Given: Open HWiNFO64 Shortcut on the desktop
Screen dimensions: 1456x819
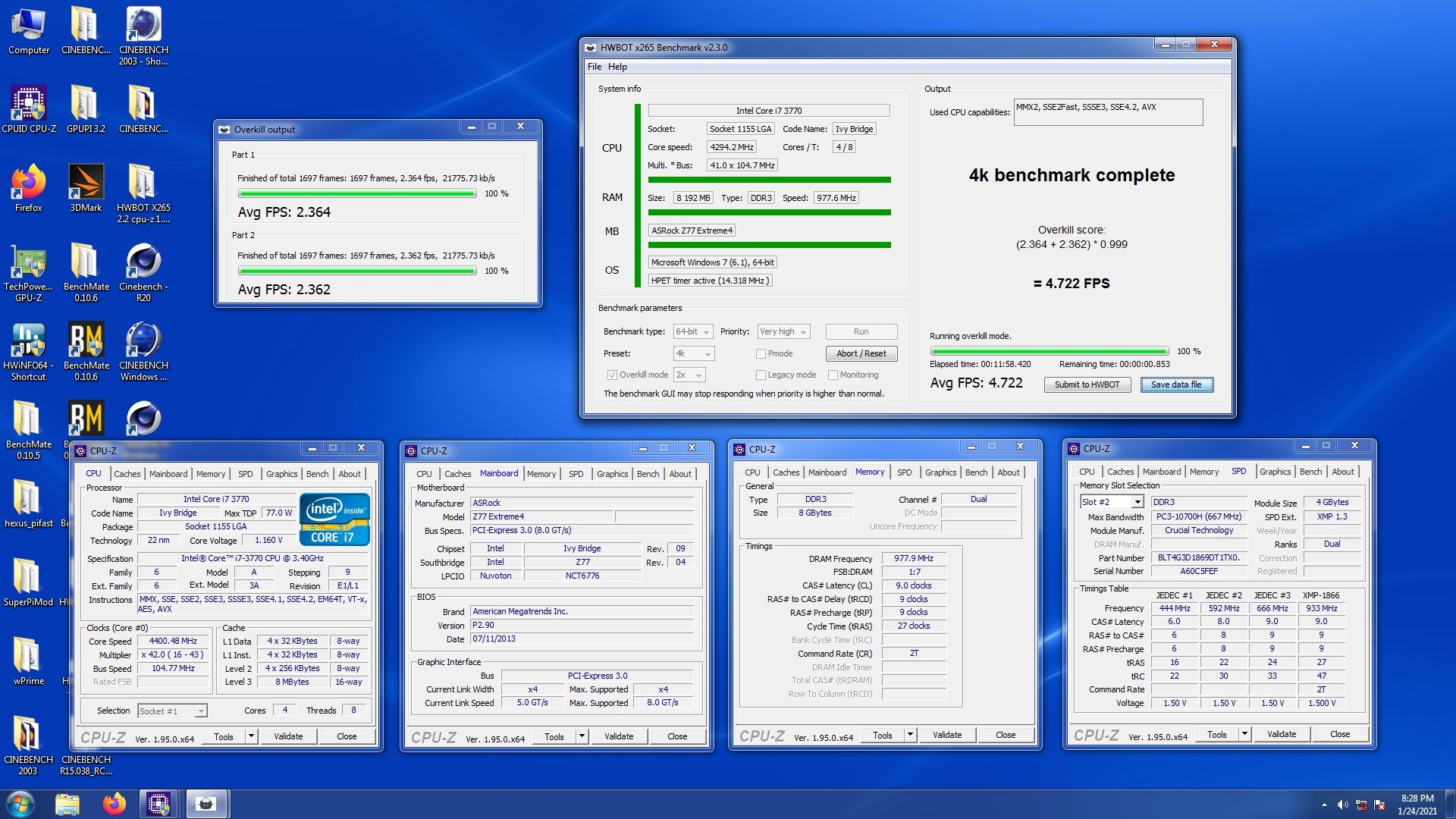Looking at the screenshot, I should [29, 351].
